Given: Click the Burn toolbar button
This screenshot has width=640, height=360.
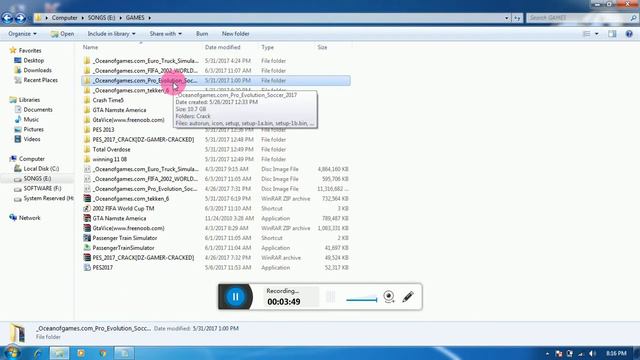Looking at the screenshot, I should pos(202,34).
